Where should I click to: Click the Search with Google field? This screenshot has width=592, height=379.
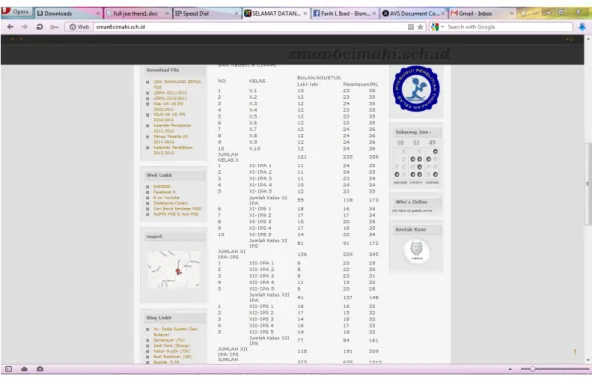(509, 27)
